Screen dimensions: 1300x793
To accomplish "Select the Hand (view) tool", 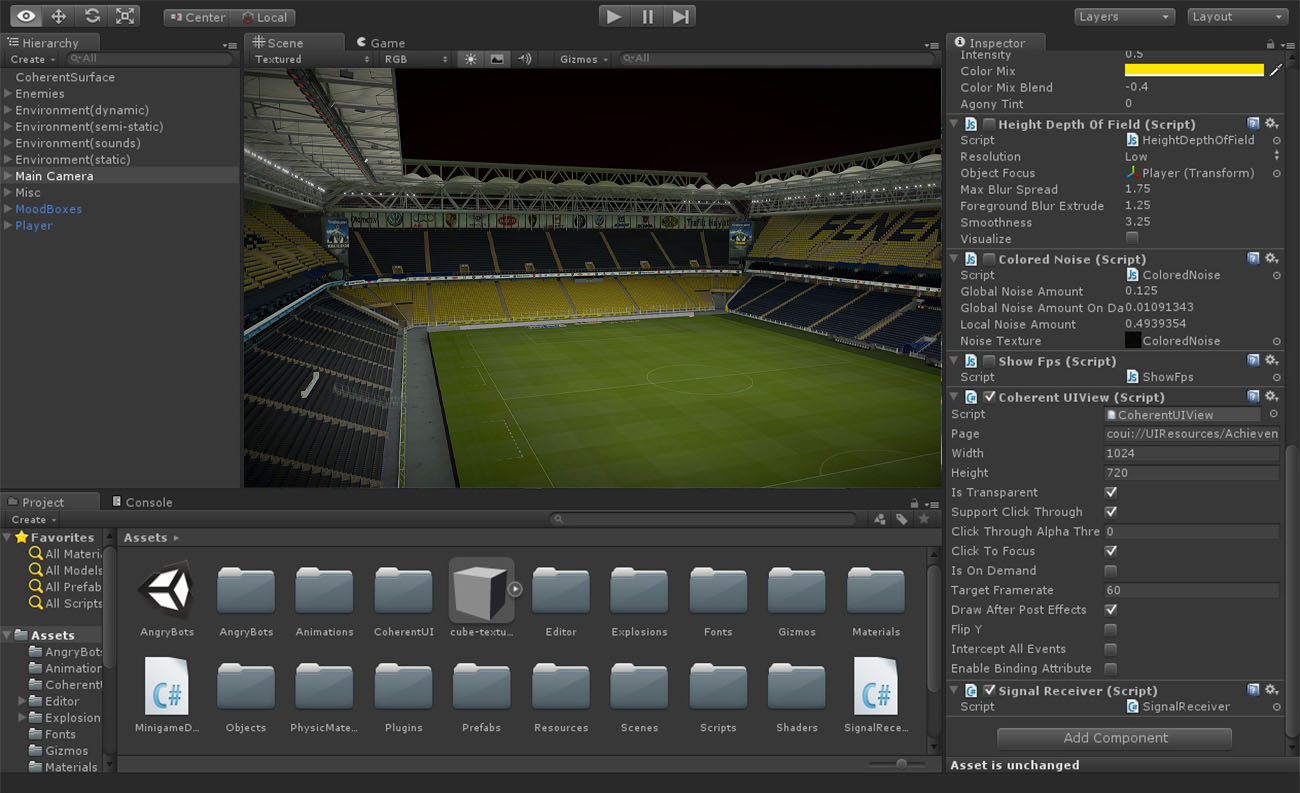I will coord(26,16).
